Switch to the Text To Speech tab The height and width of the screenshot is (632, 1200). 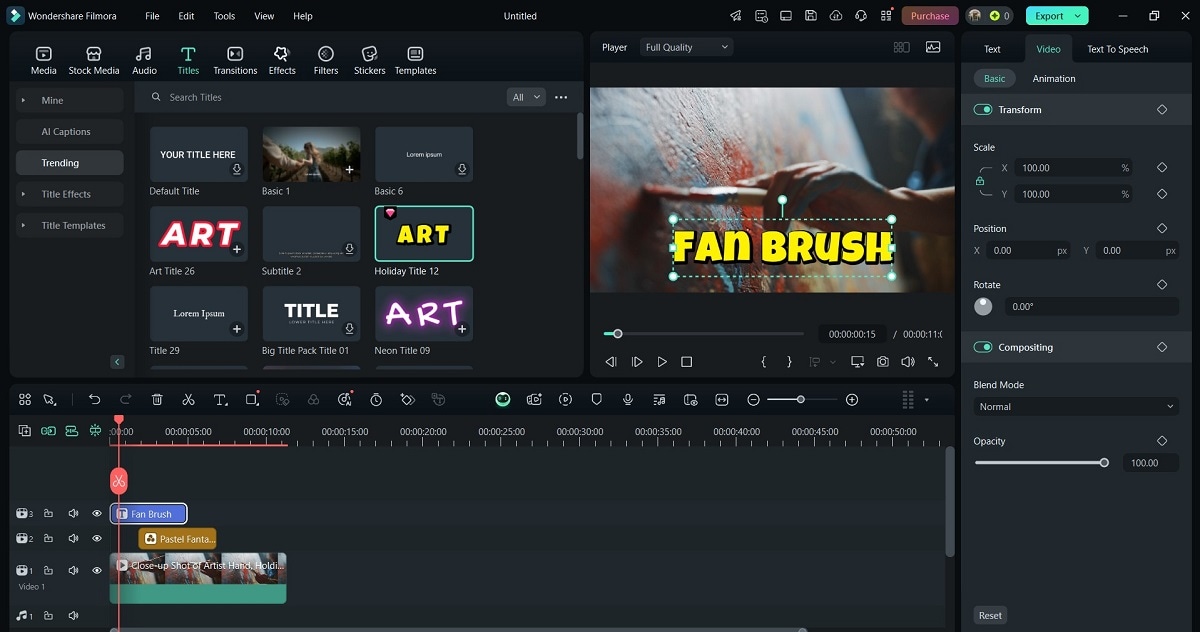click(x=1118, y=49)
